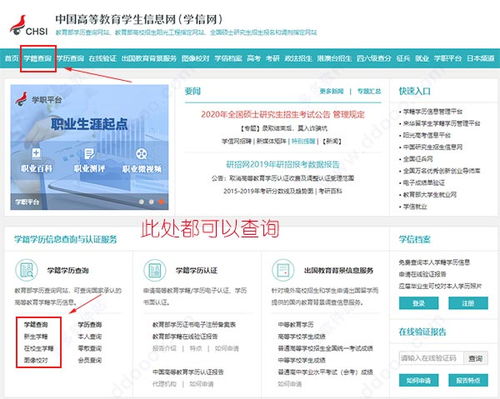Open 征兵 in the navigation bar

403,58
